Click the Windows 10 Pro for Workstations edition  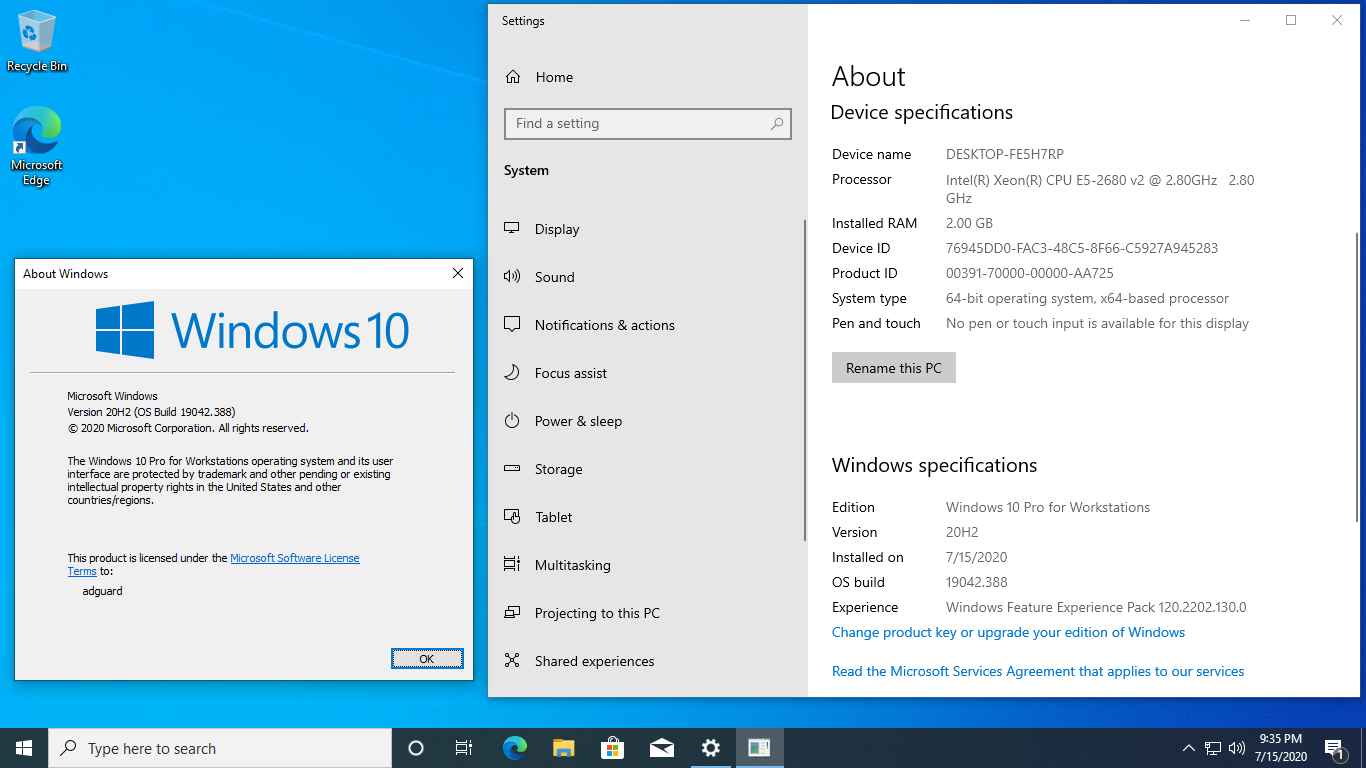tap(1048, 507)
